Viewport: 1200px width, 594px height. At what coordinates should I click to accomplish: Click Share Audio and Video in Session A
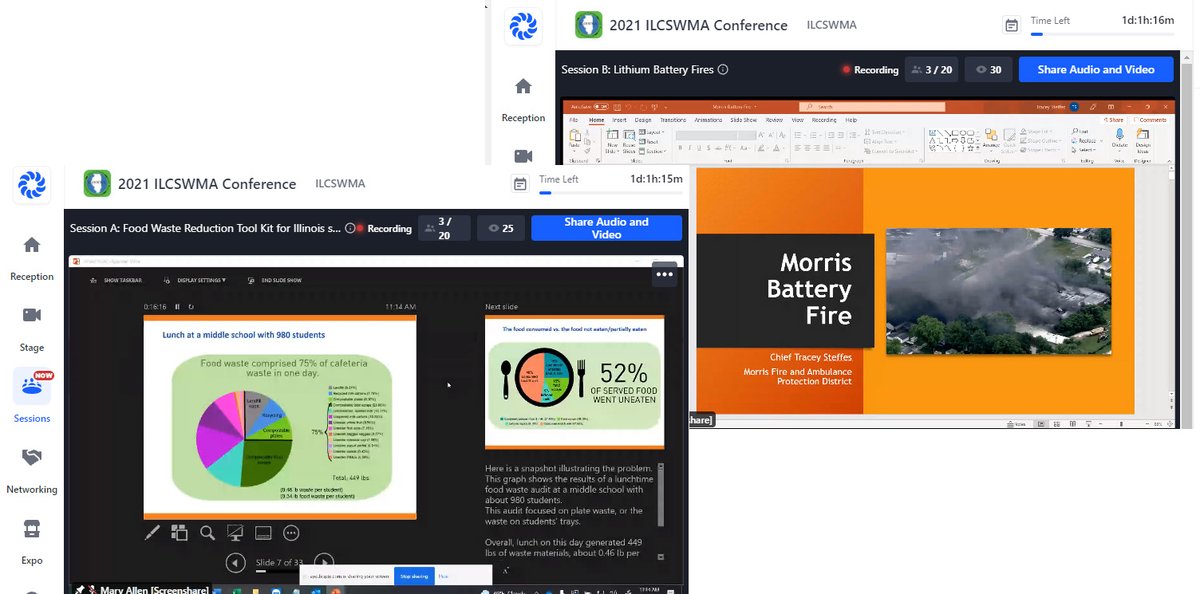click(x=606, y=228)
